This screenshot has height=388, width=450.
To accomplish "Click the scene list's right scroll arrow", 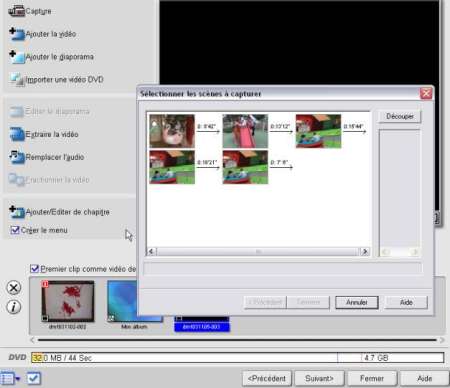I will point(365,251).
